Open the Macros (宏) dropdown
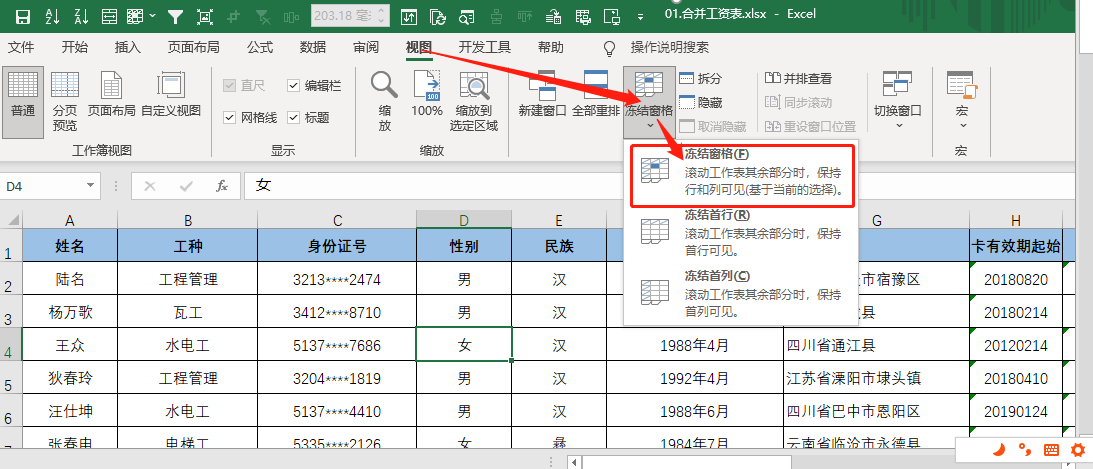This screenshot has width=1093, height=469. tap(963, 100)
